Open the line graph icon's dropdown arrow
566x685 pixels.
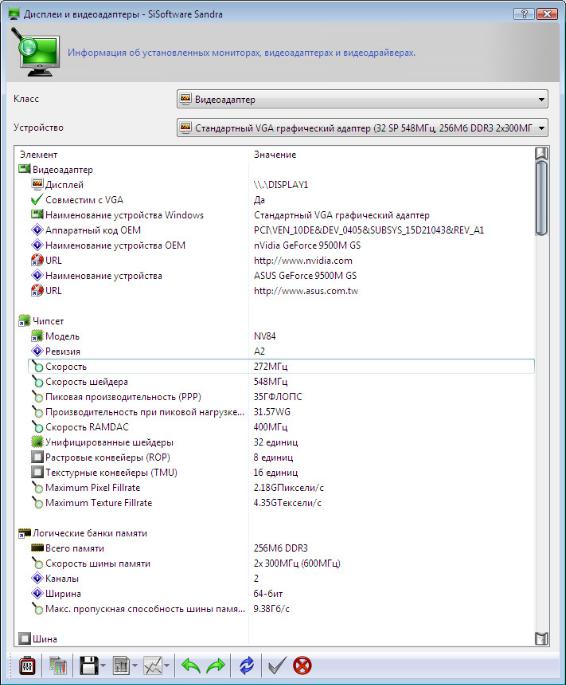[x=167, y=666]
